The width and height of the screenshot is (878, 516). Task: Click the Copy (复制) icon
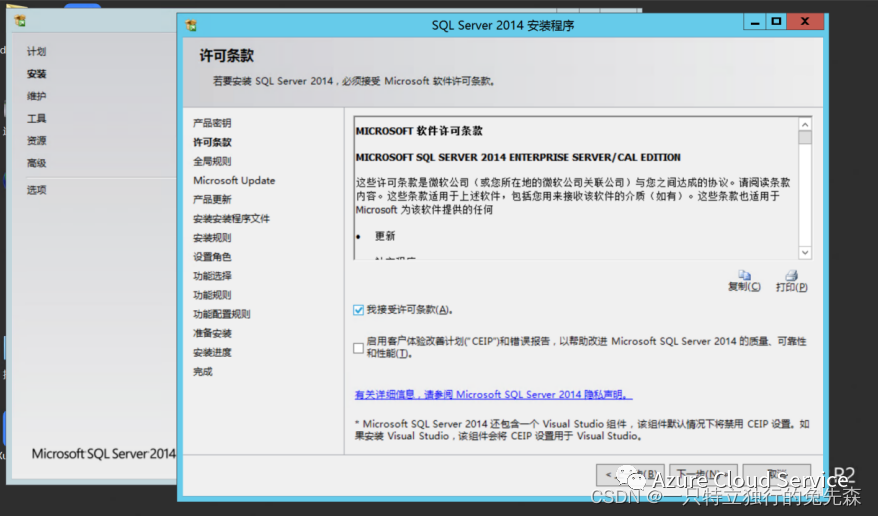(744, 275)
